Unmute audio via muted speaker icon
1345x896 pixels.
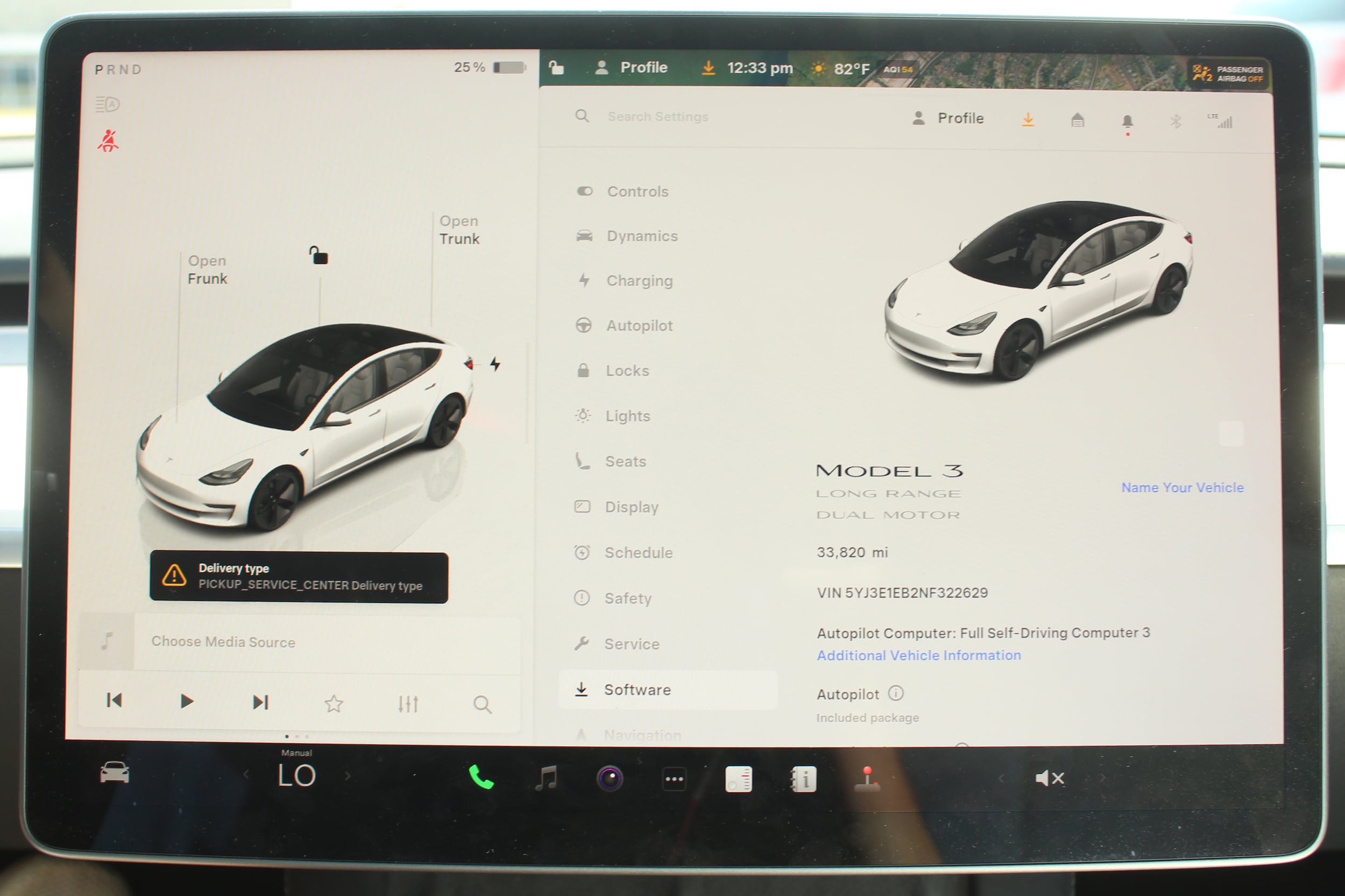coord(1050,778)
